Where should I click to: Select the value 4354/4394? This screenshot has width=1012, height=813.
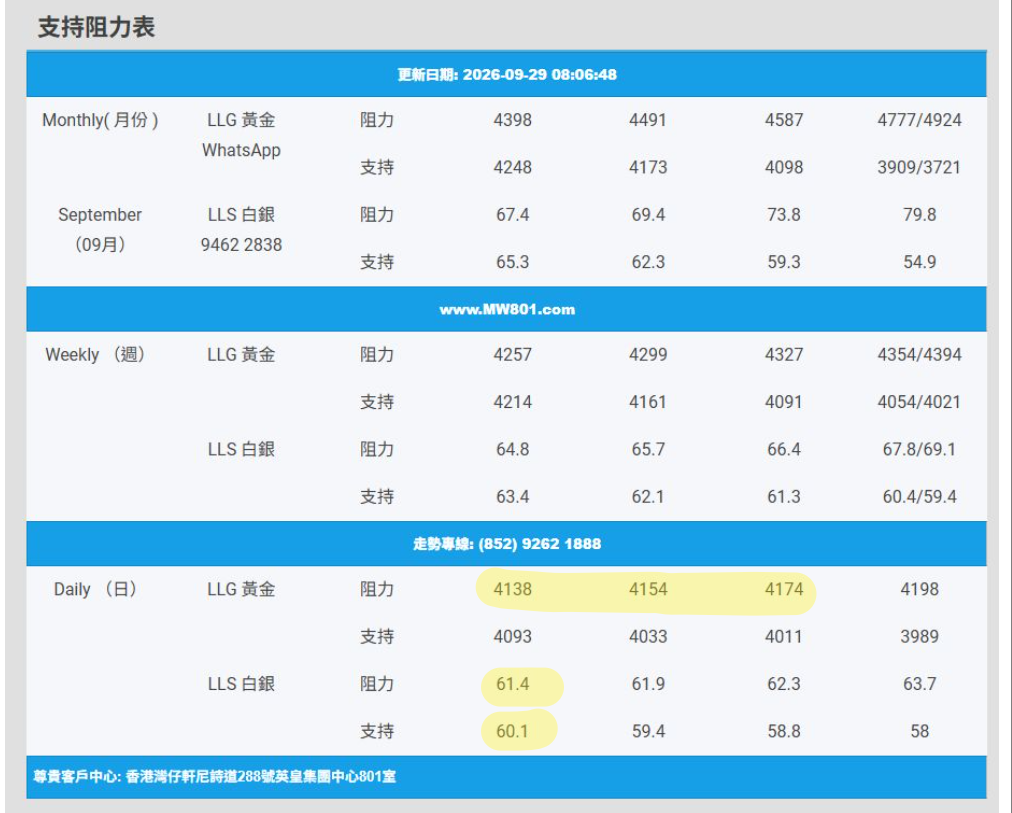point(919,355)
